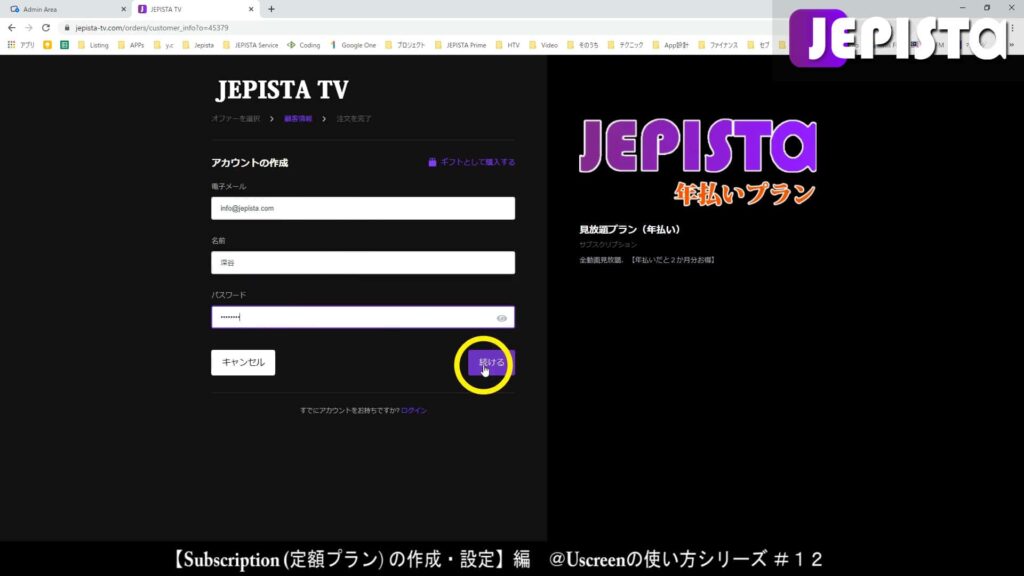Open the ファイナンス bookmark folder
This screenshot has width=1024, height=576.
tap(718, 45)
